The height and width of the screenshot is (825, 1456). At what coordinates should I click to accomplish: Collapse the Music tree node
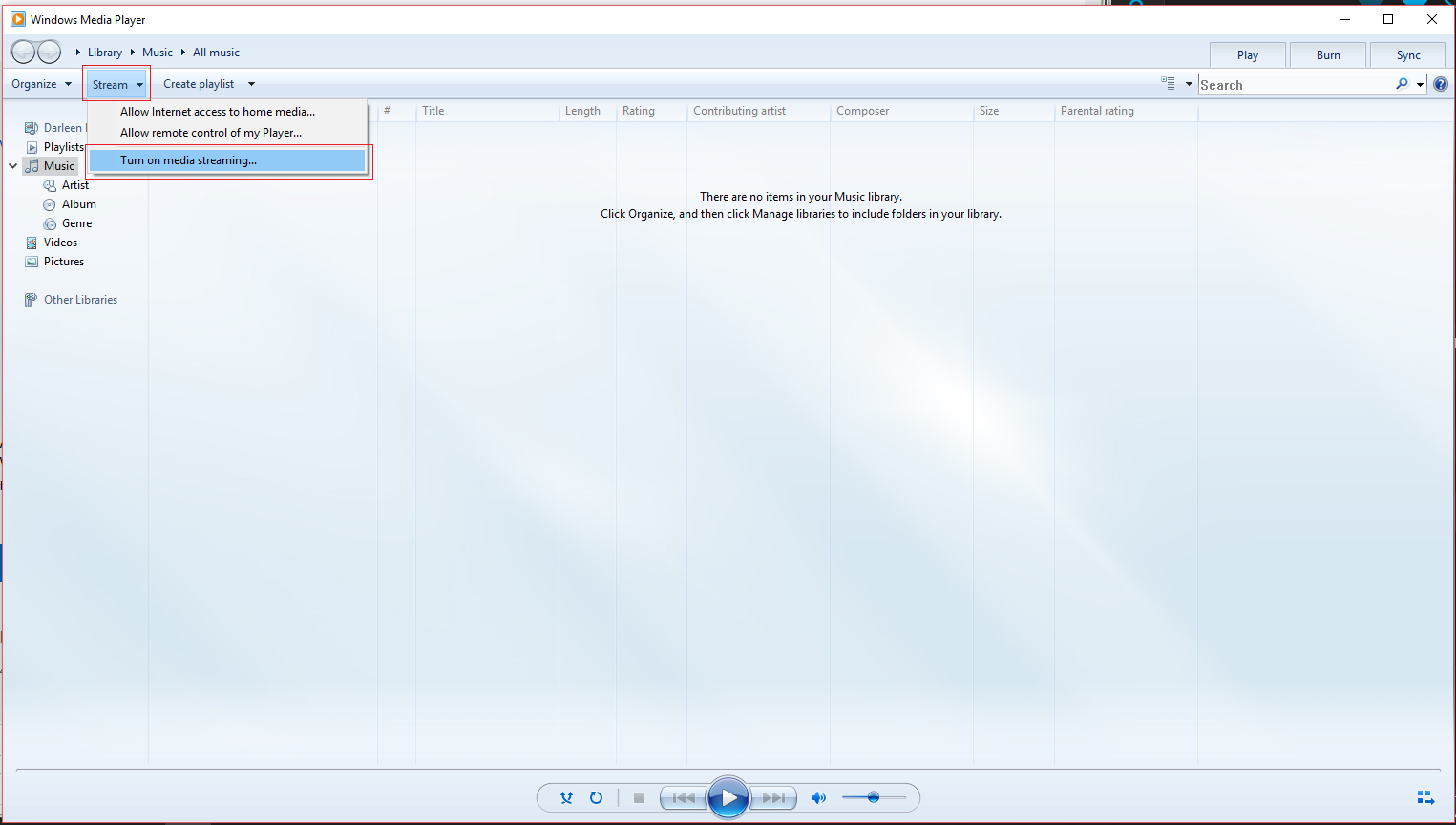pos(13,165)
